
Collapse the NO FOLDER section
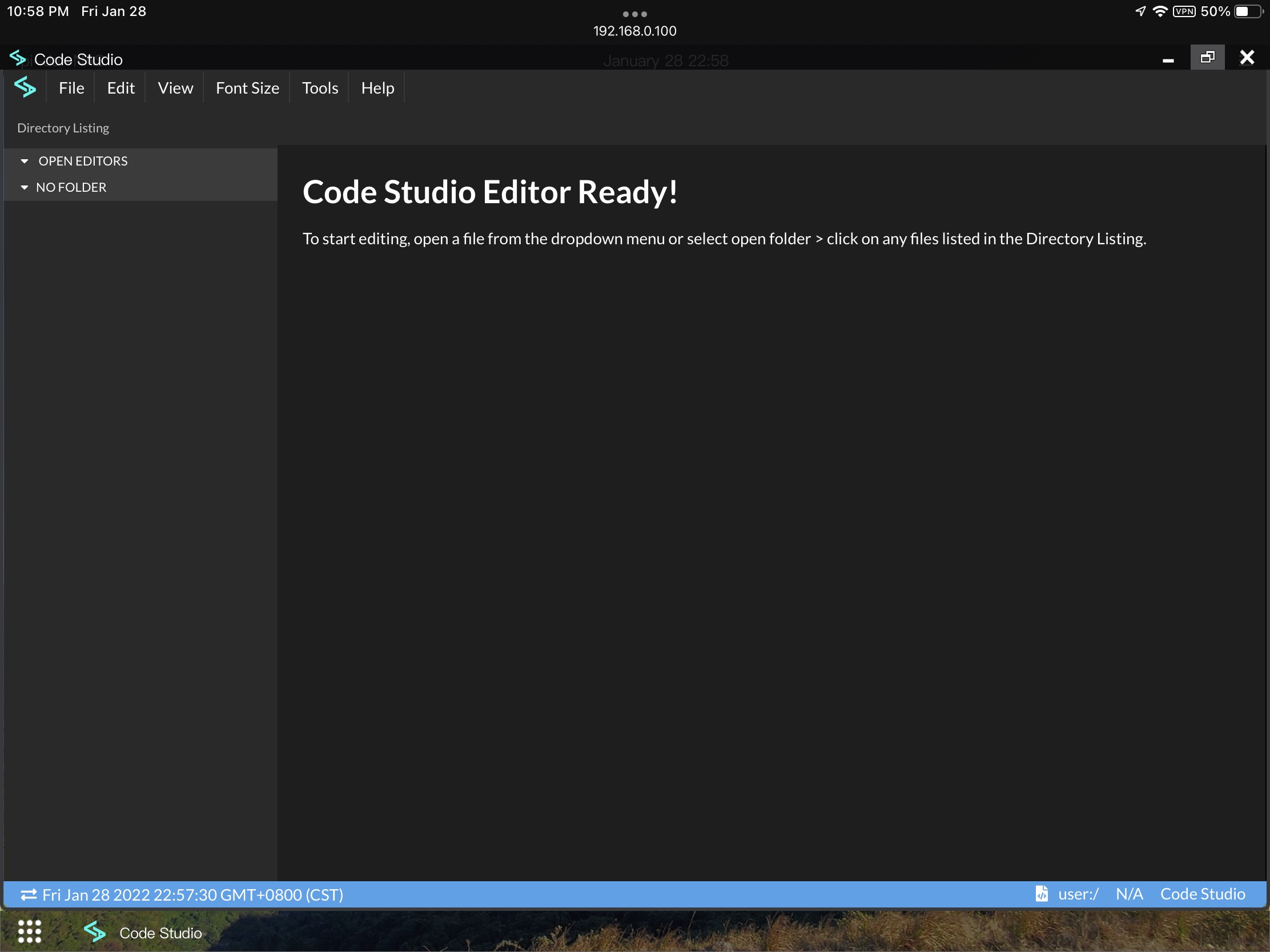(x=25, y=188)
